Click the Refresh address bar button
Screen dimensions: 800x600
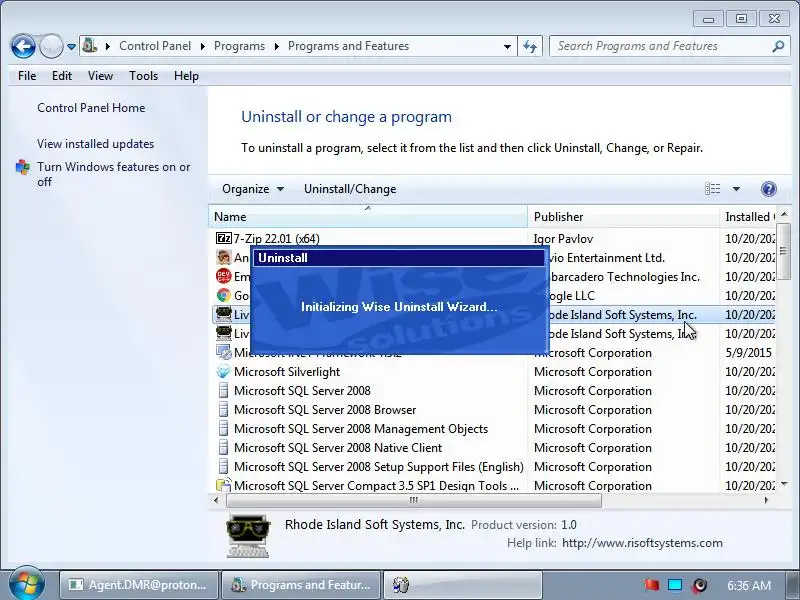click(530, 46)
